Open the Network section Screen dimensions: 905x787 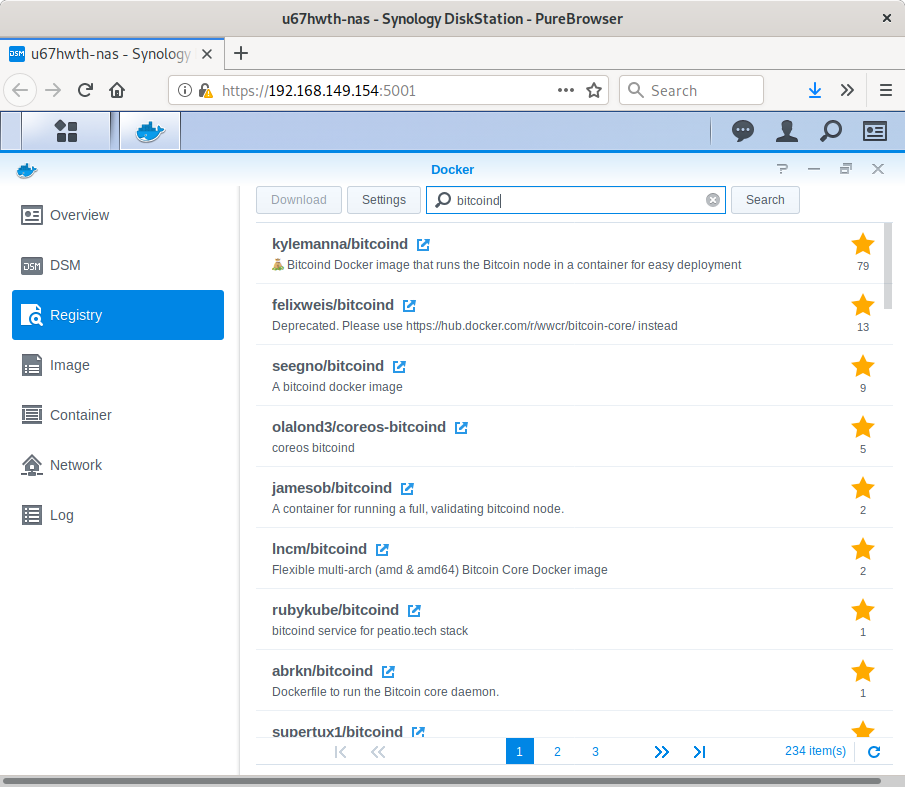click(118, 465)
